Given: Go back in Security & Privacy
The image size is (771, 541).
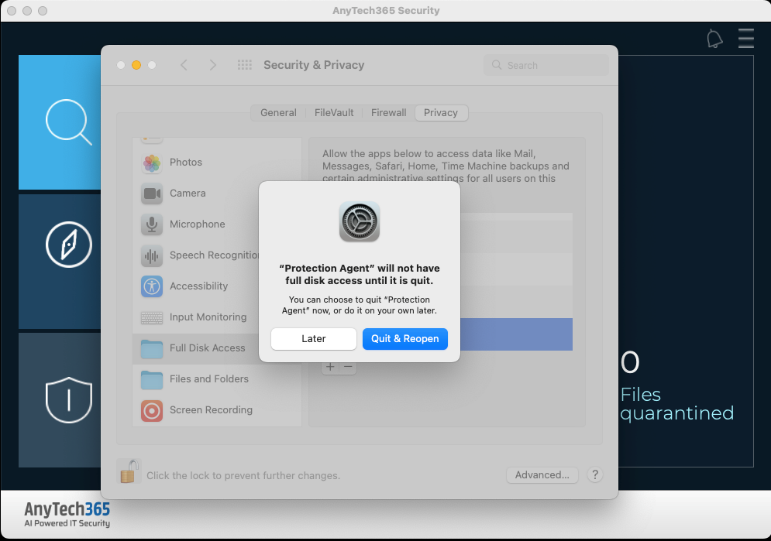Looking at the screenshot, I should (x=184, y=65).
